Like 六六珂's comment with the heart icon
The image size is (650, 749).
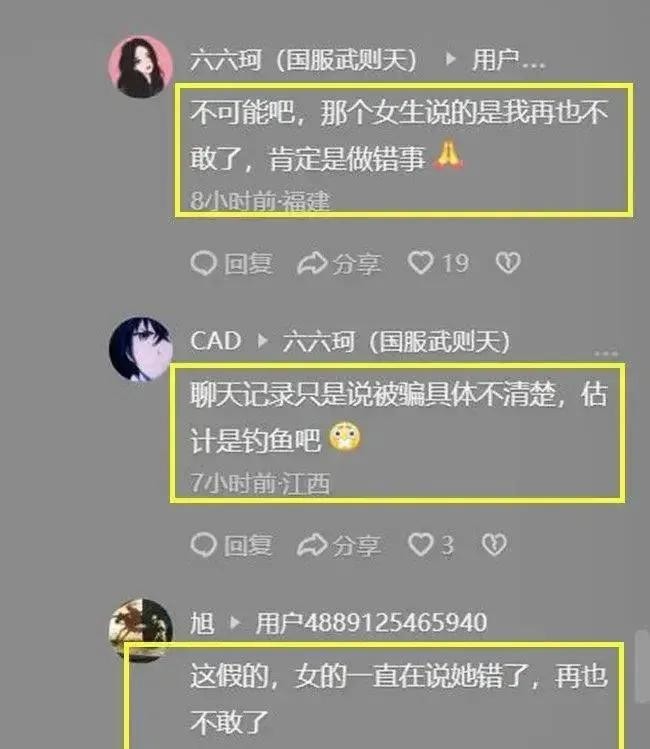click(420, 263)
